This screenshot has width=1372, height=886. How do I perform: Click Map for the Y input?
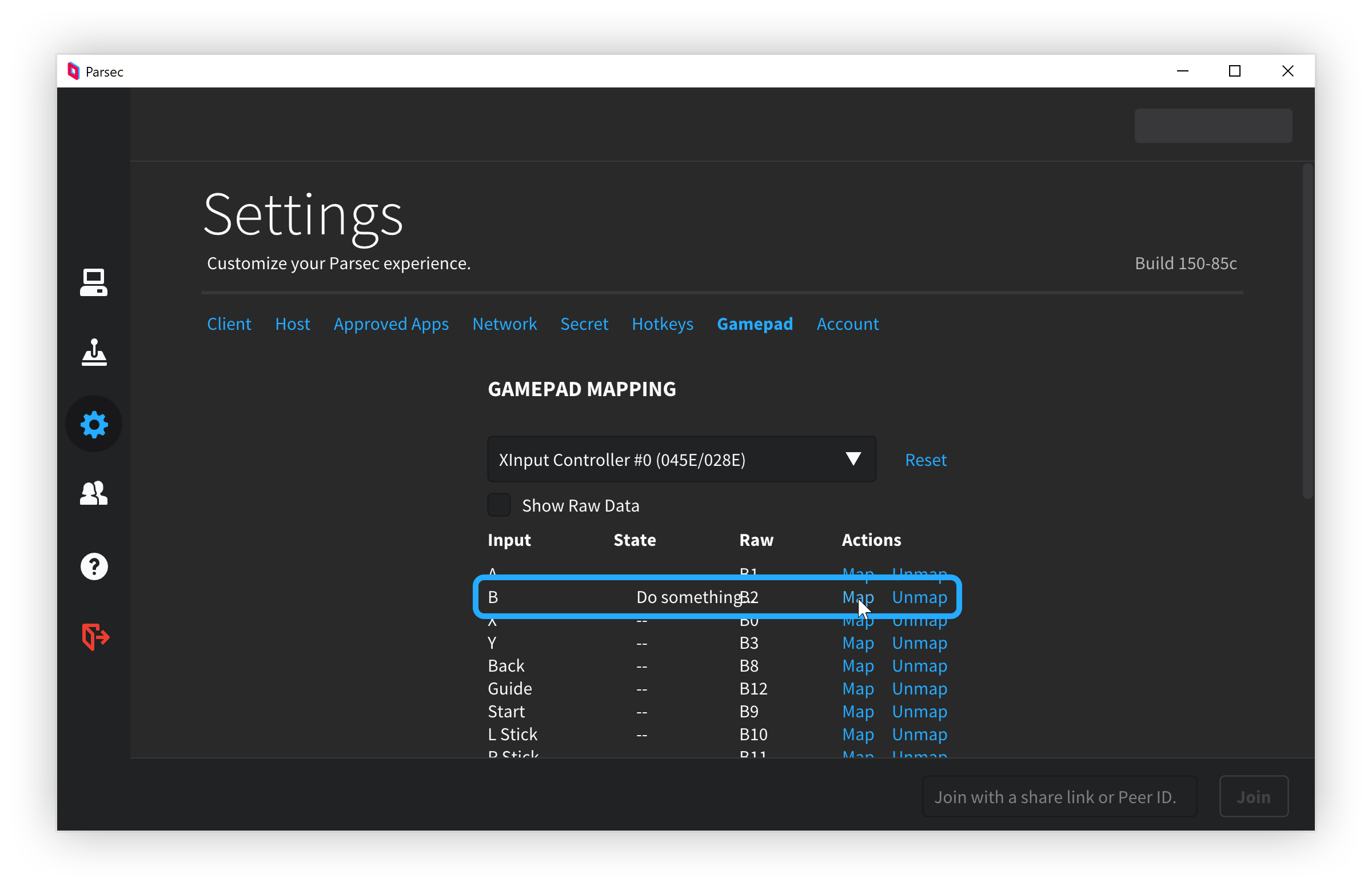857,642
